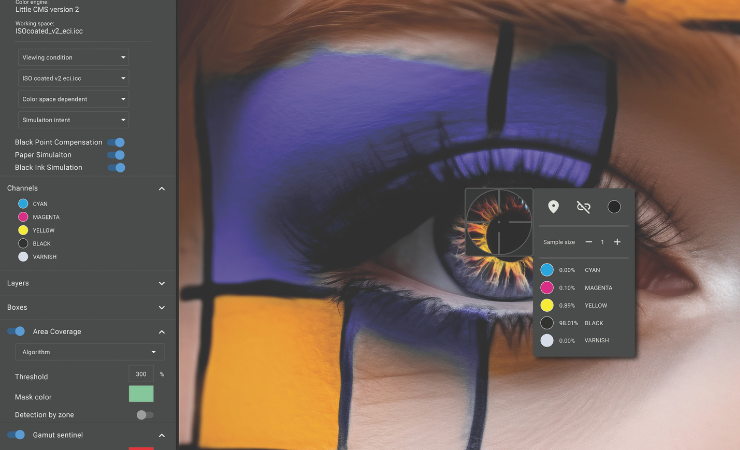
Task: Enable Detection by zone switch
Action: coord(145,415)
